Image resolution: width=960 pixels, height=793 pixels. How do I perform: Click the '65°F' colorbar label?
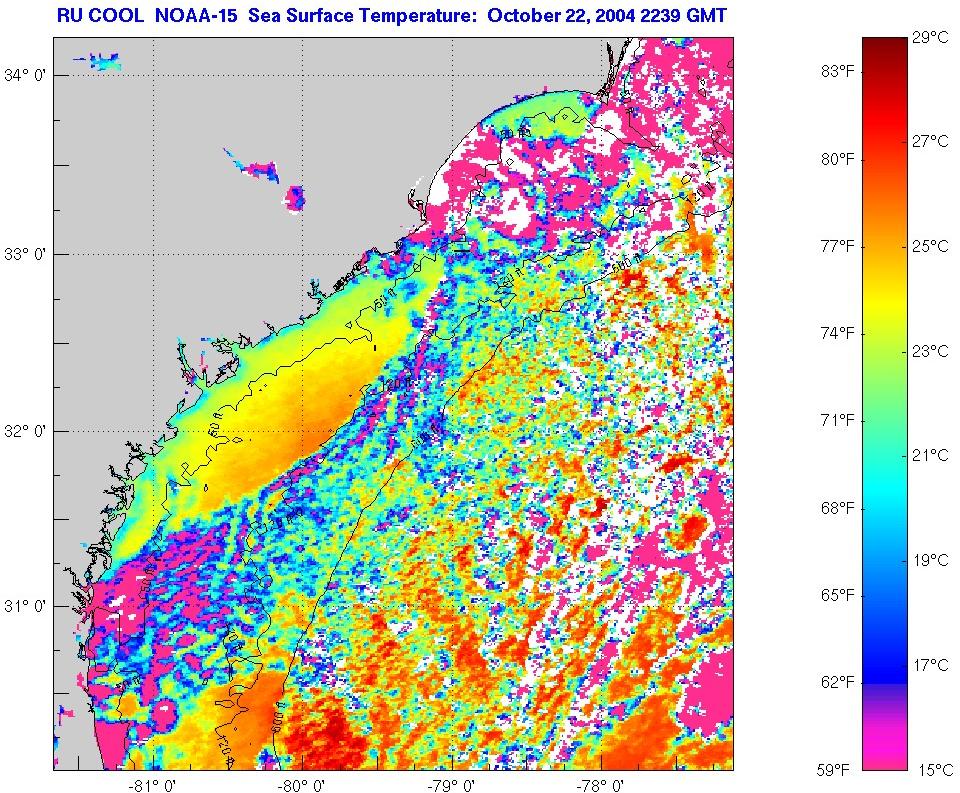[838, 595]
